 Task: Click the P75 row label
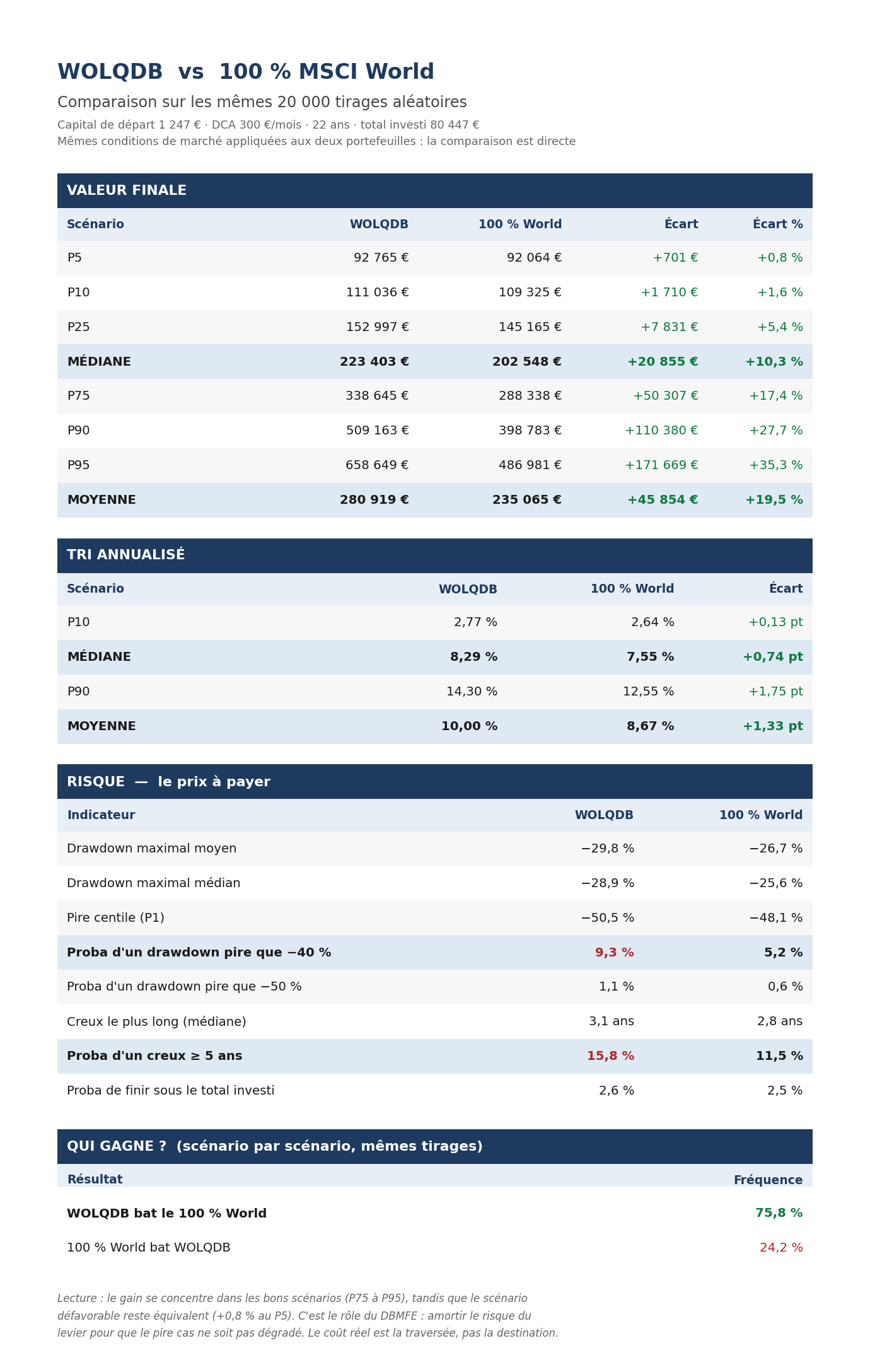(78, 396)
